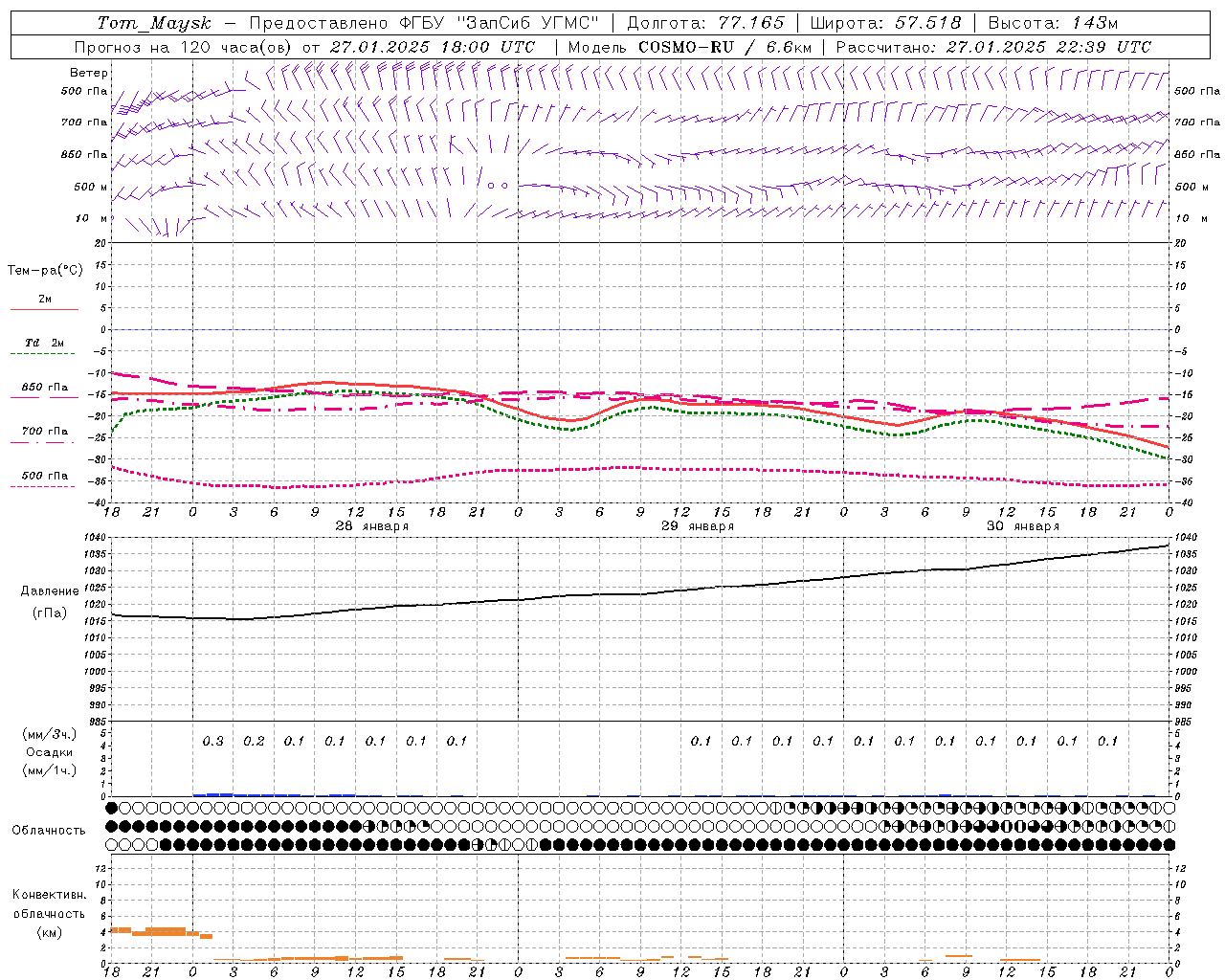Viewport: 1225px width, 980px height.
Task: Click the '29 января' date label
Action: point(698,526)
